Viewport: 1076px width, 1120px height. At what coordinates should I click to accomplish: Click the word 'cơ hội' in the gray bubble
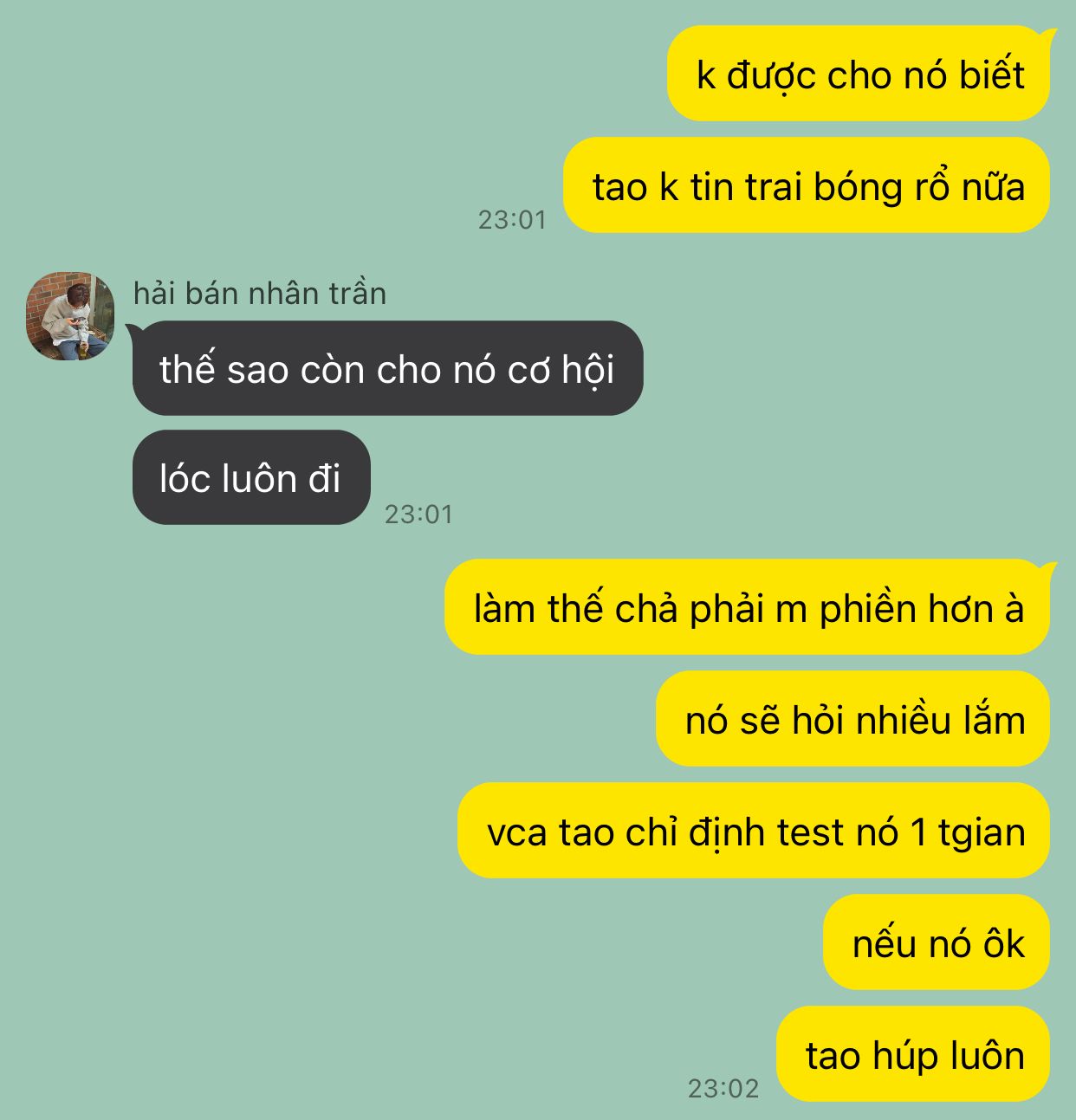pyautogui.click(x=561, y=371)
